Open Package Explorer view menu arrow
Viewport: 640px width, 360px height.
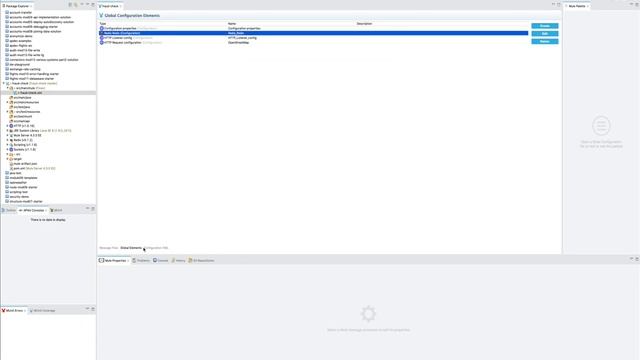(82, 4)
